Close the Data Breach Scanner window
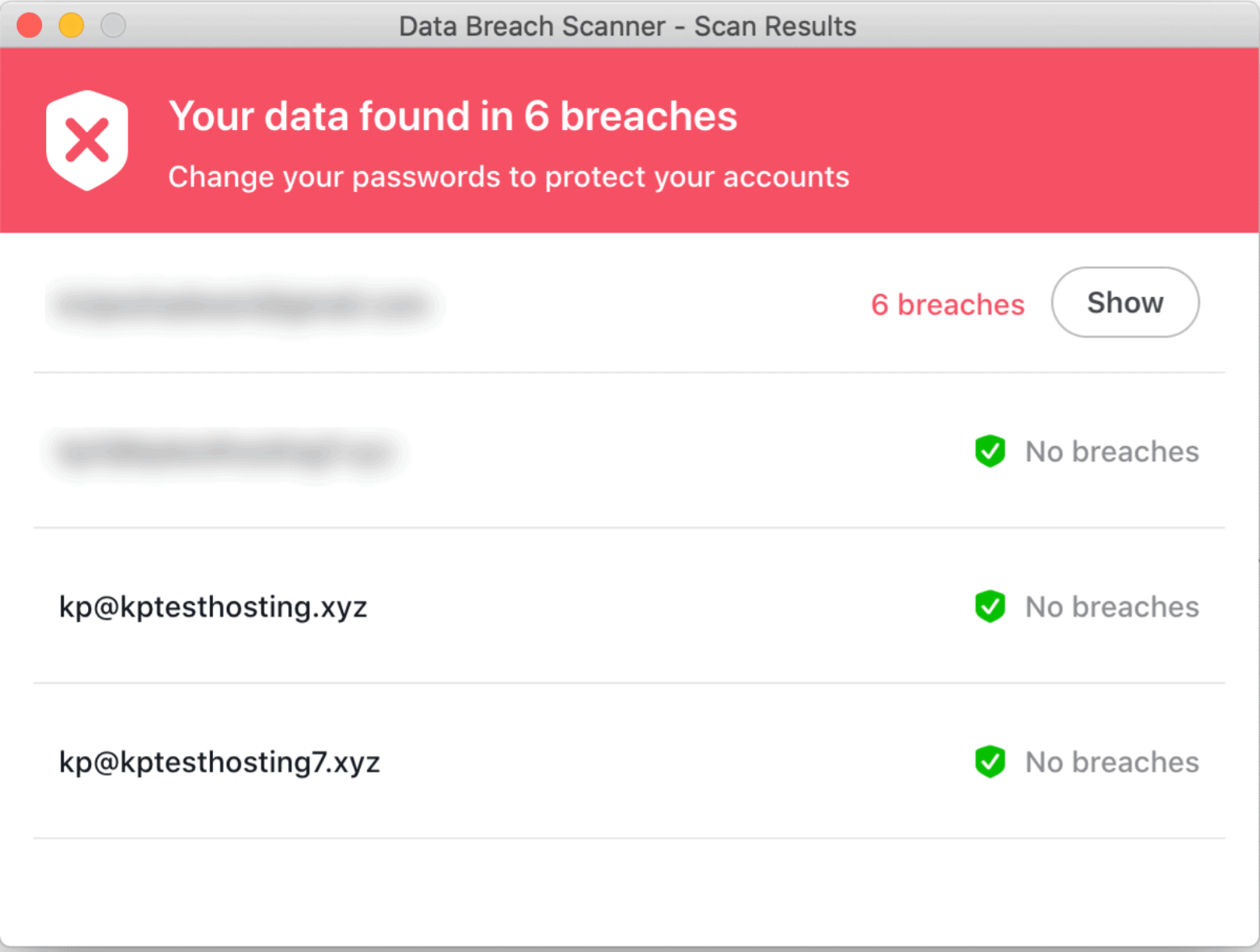The height and width of the screenshot is (952, 1260). pos(30,26)
